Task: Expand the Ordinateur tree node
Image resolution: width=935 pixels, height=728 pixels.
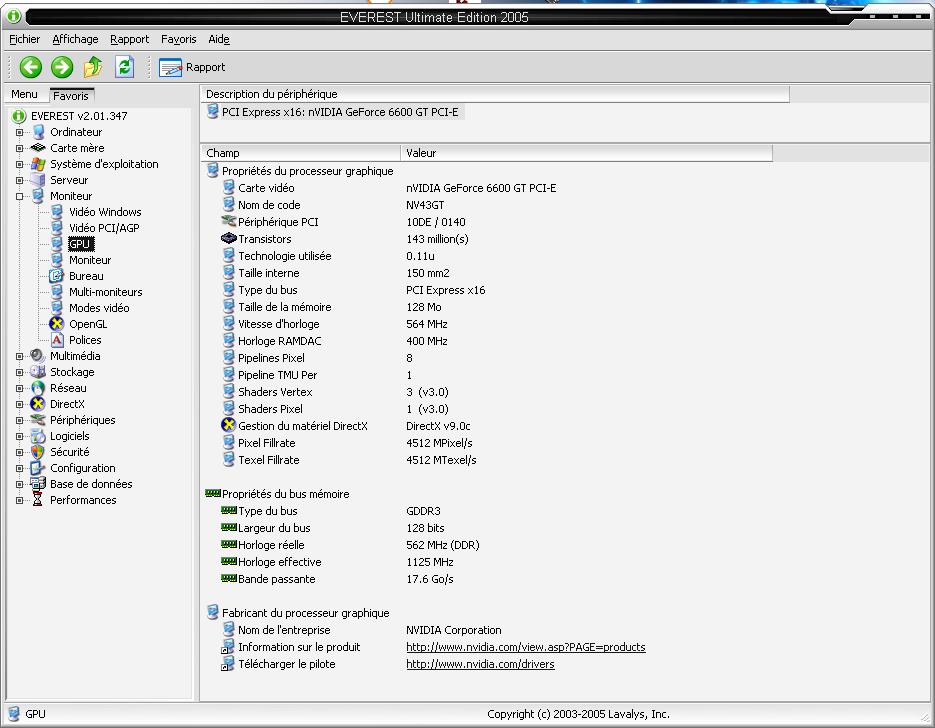Action: [19, 132]
